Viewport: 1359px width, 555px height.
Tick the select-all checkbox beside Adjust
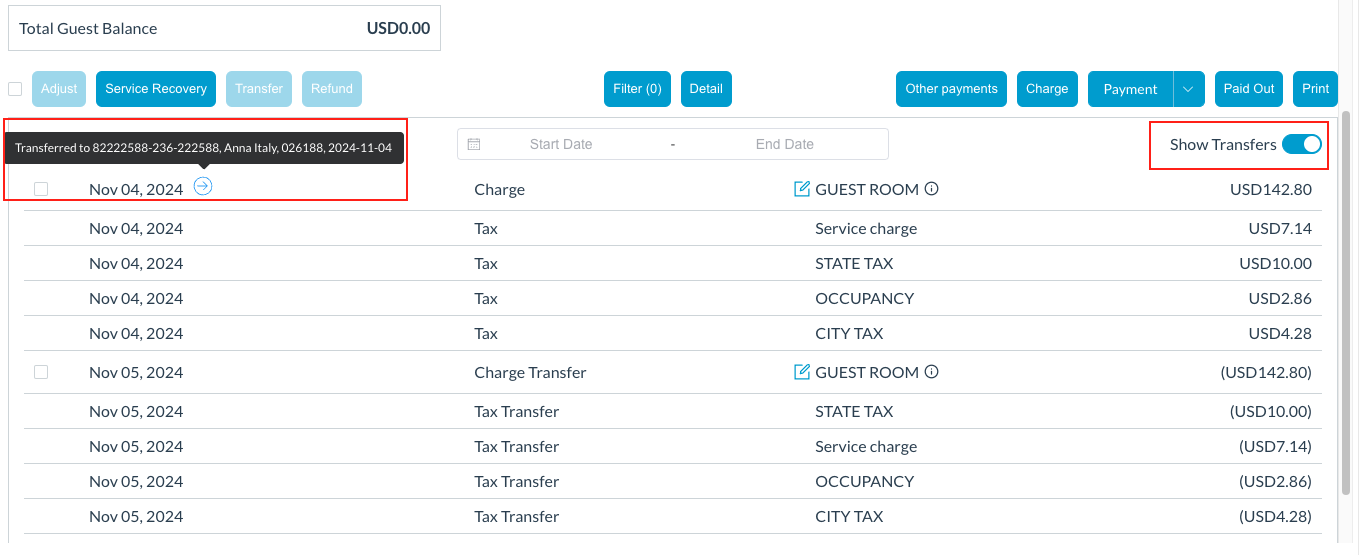pyautogui.click(x=15, y=89)
